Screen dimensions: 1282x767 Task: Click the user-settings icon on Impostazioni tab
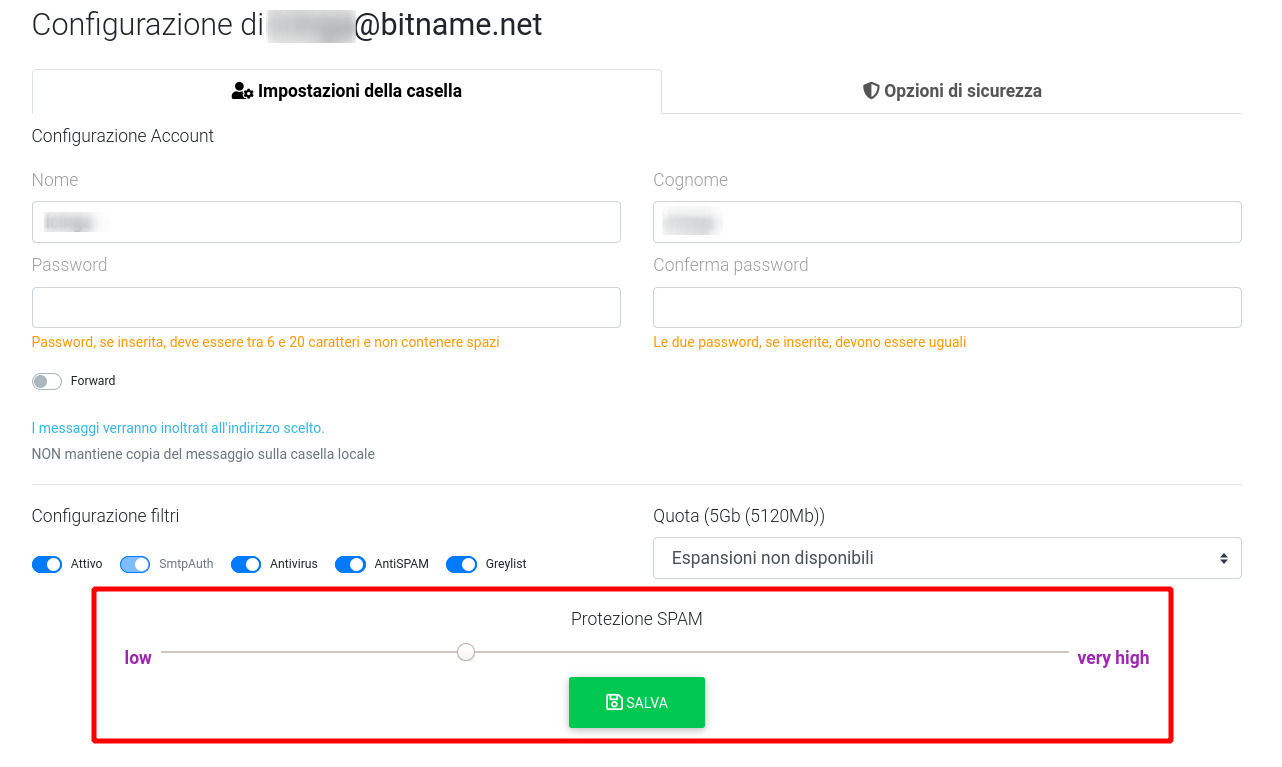pyautogui.click(x=242, y=91)
